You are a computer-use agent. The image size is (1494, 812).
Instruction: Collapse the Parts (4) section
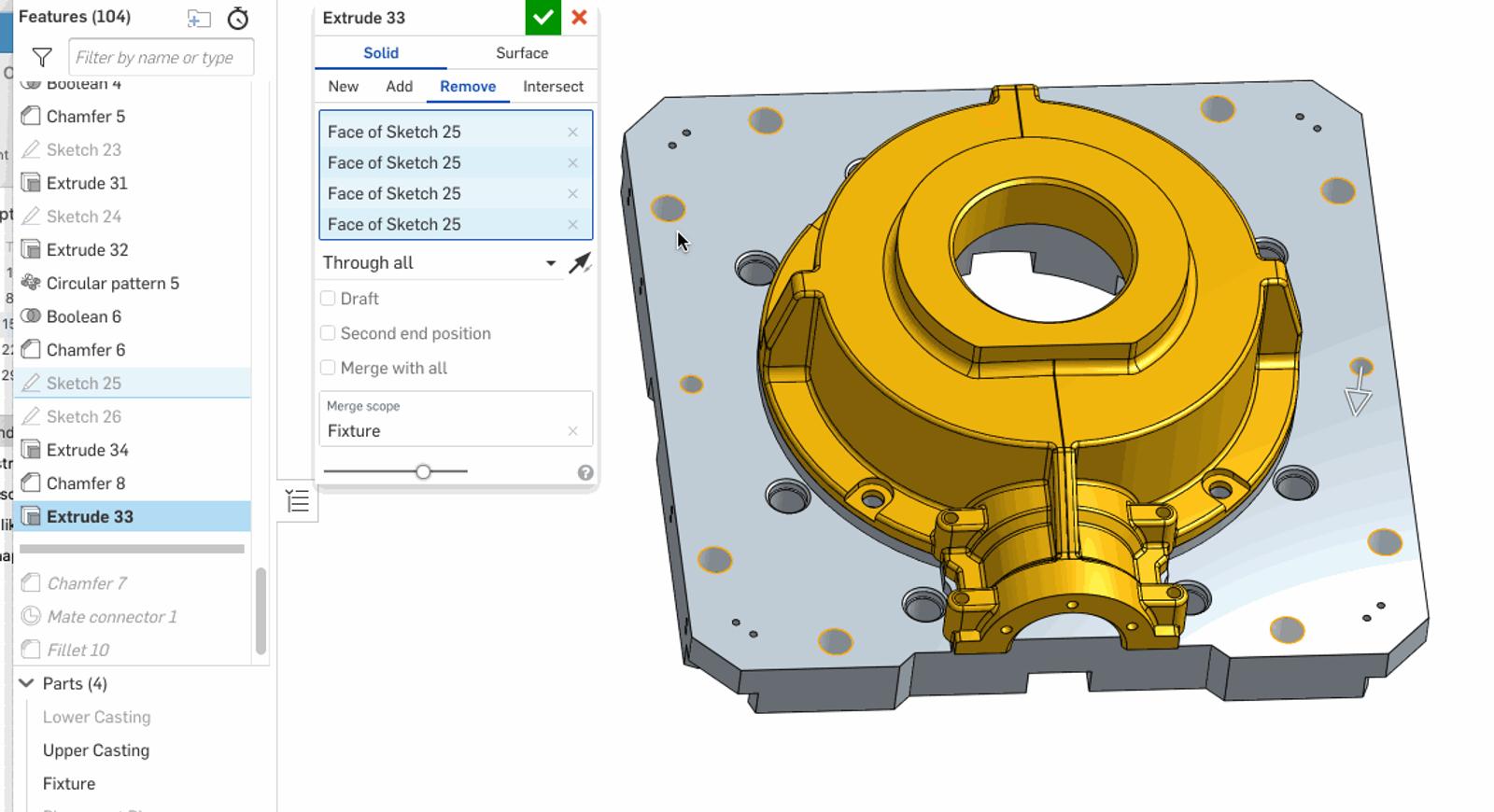point(27,683)
